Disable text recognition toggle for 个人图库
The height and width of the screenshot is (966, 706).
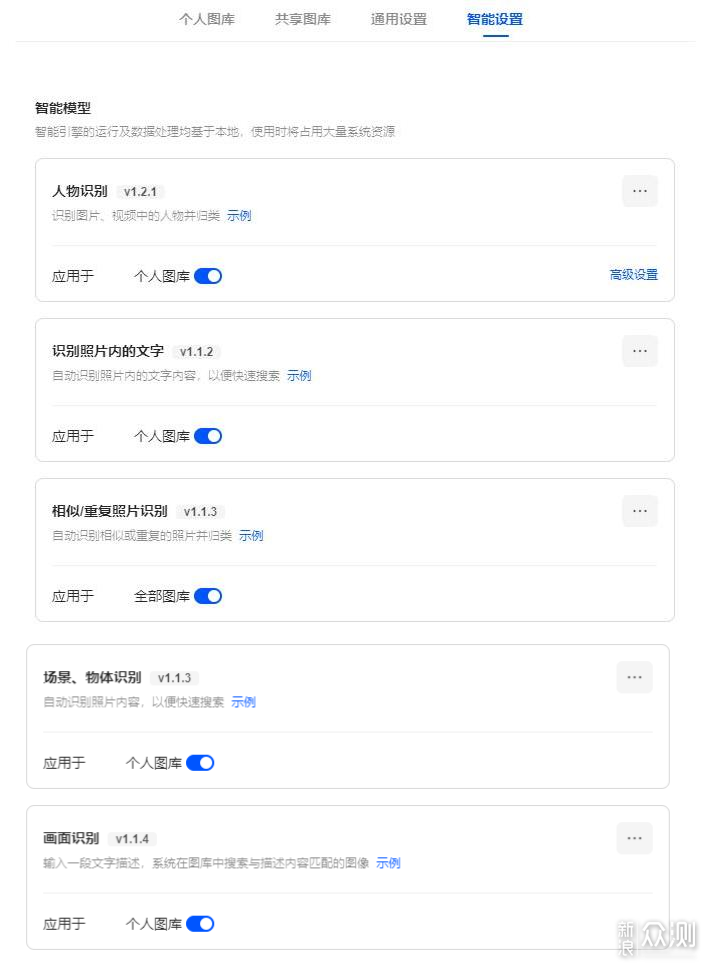coord(208,436)
